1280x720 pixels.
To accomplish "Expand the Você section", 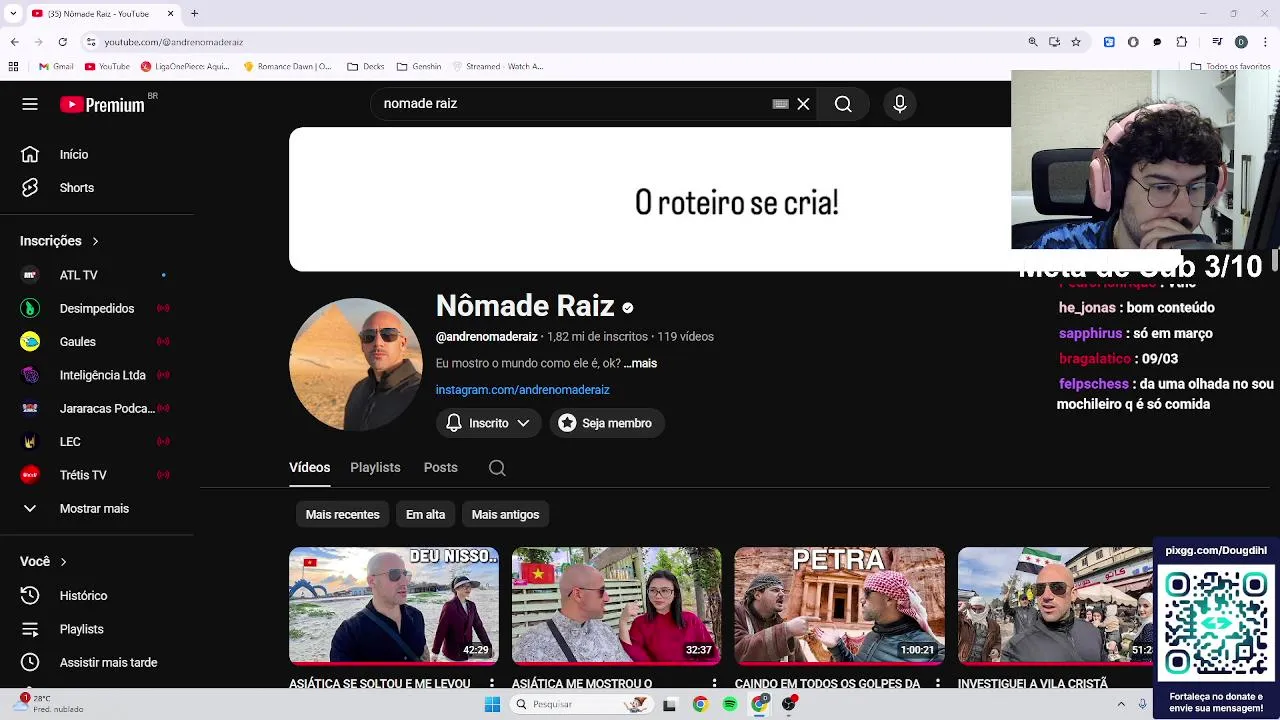I will (x=43, y=562).
